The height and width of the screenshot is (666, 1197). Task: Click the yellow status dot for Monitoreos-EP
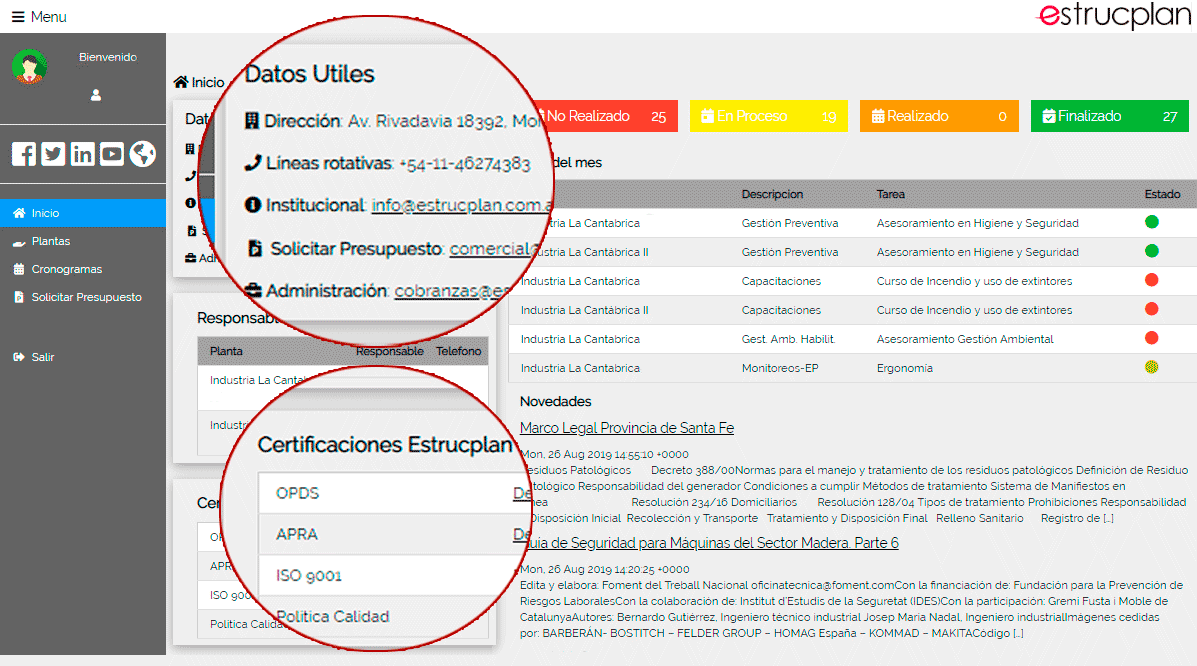click(x=1152, y=367)
